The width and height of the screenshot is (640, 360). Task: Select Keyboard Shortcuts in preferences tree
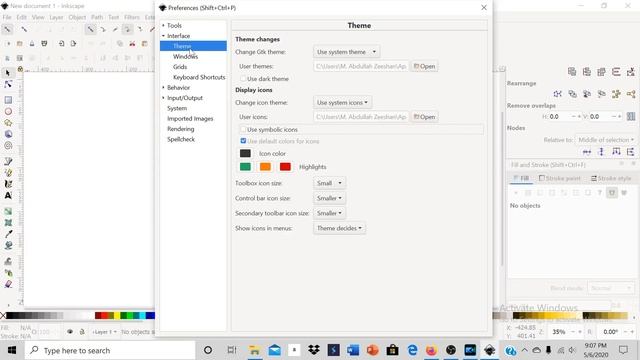[199, 77]
